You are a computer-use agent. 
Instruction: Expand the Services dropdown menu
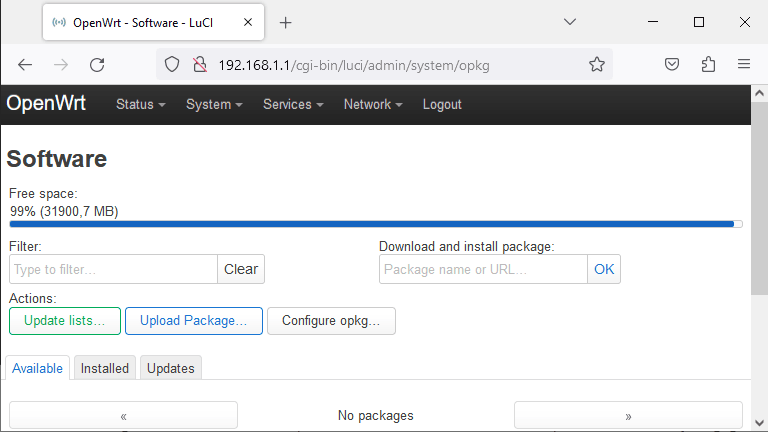[293, 104]
